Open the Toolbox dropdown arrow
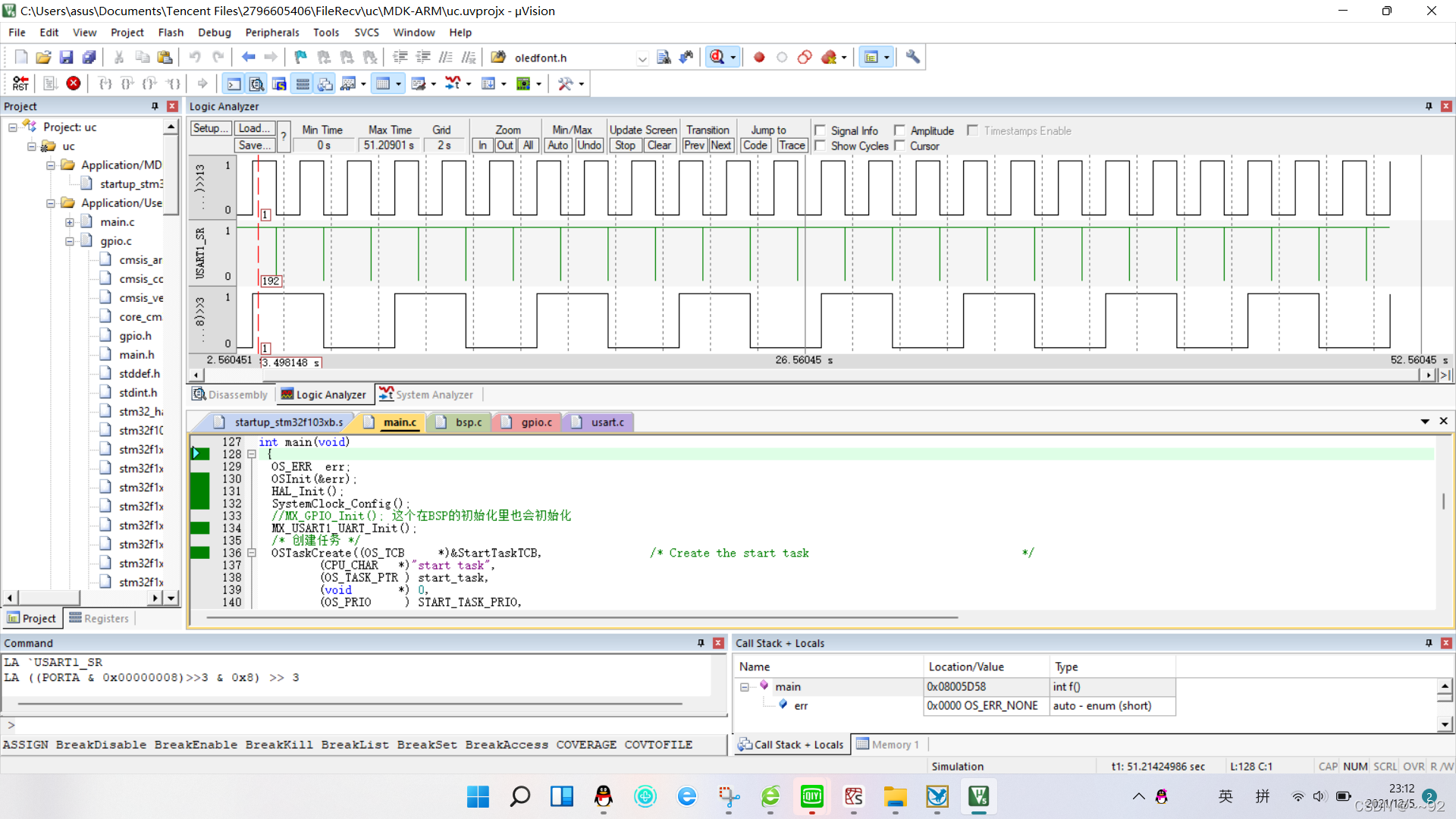Image resolution: width=1456 pixels, height=819 pixels. (582, 84)
